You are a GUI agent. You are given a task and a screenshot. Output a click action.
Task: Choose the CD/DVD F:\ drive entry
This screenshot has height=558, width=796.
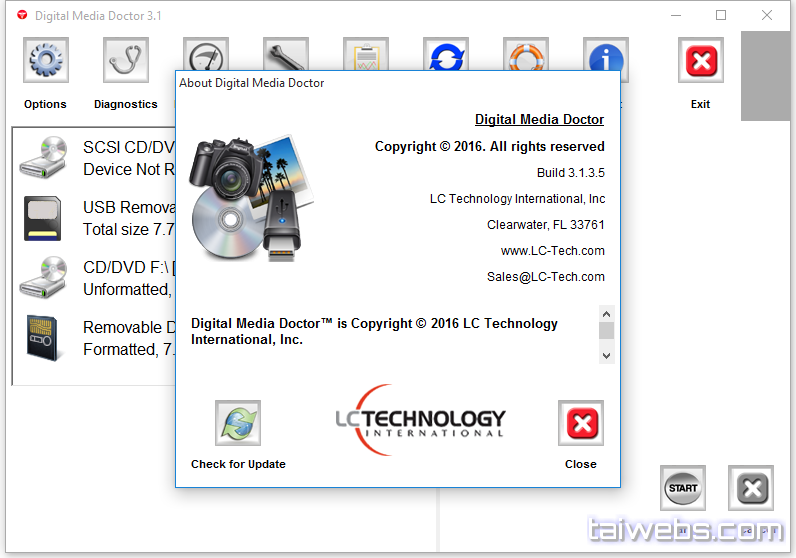[95, 278]
